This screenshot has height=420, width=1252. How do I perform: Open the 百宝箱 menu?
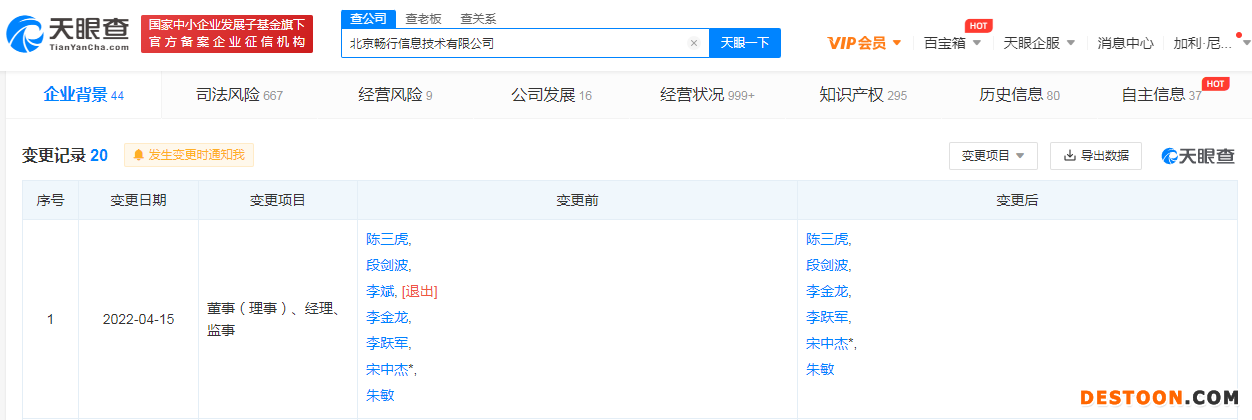952,43
